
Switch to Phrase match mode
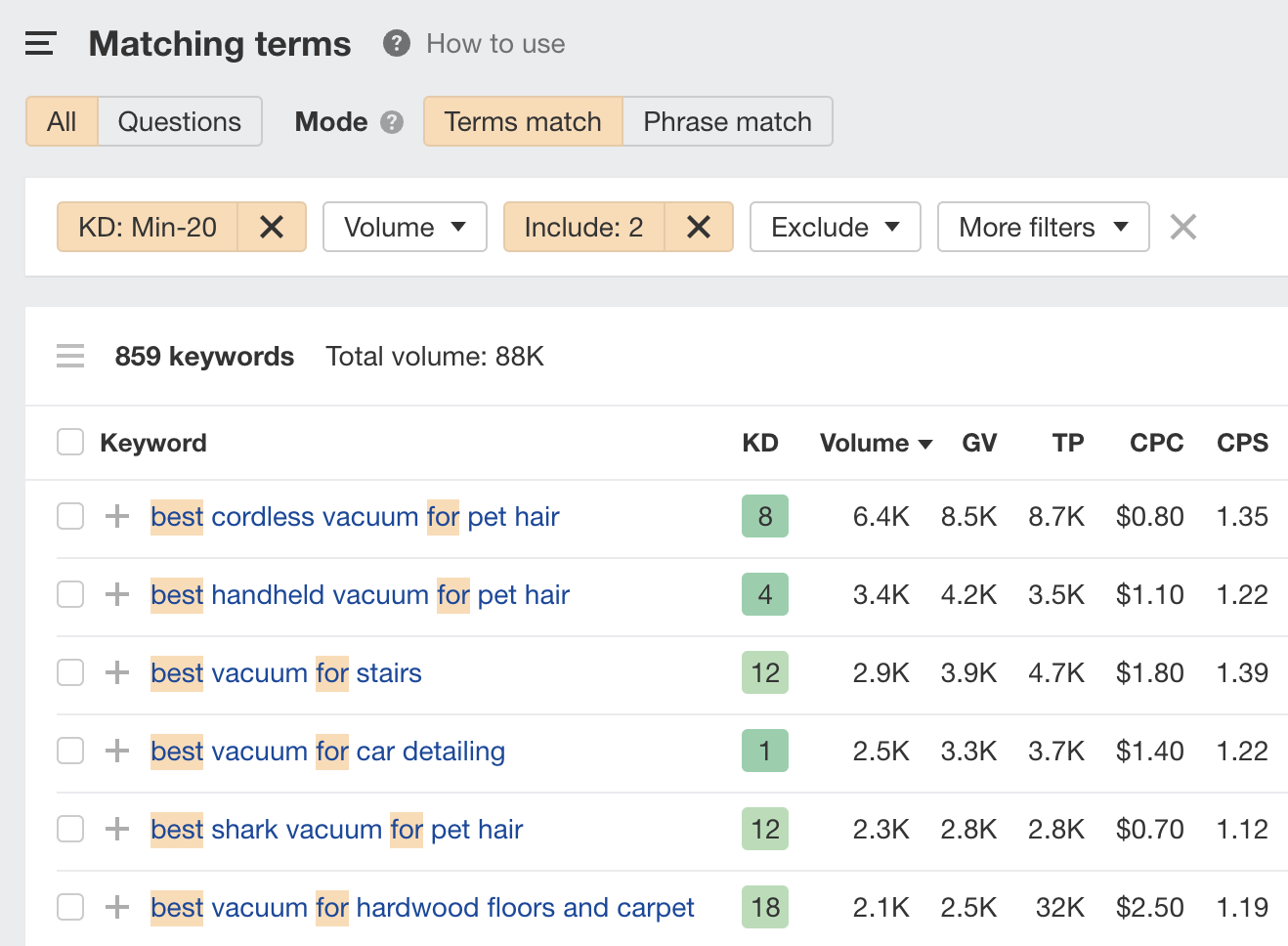coord(727,121)
